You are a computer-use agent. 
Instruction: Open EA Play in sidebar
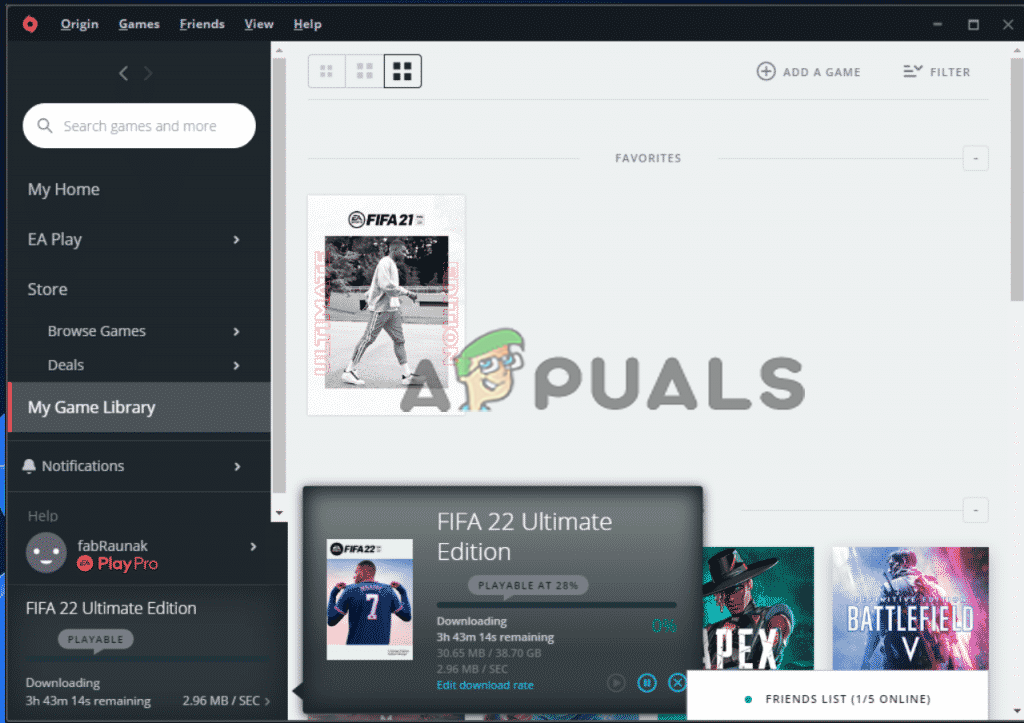(55, 240)
